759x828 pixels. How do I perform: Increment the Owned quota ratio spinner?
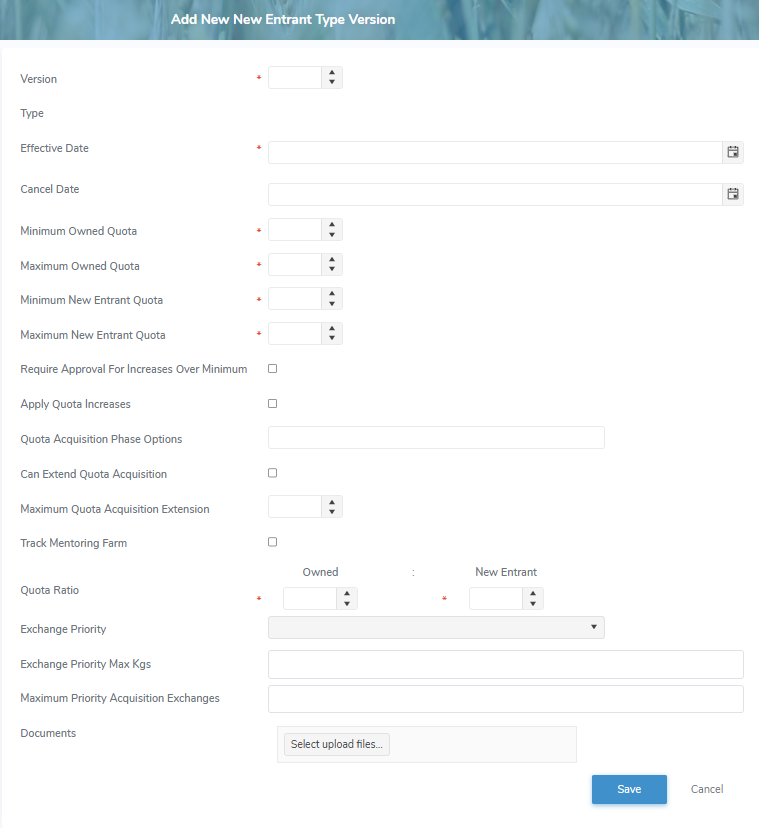point(346,593)
